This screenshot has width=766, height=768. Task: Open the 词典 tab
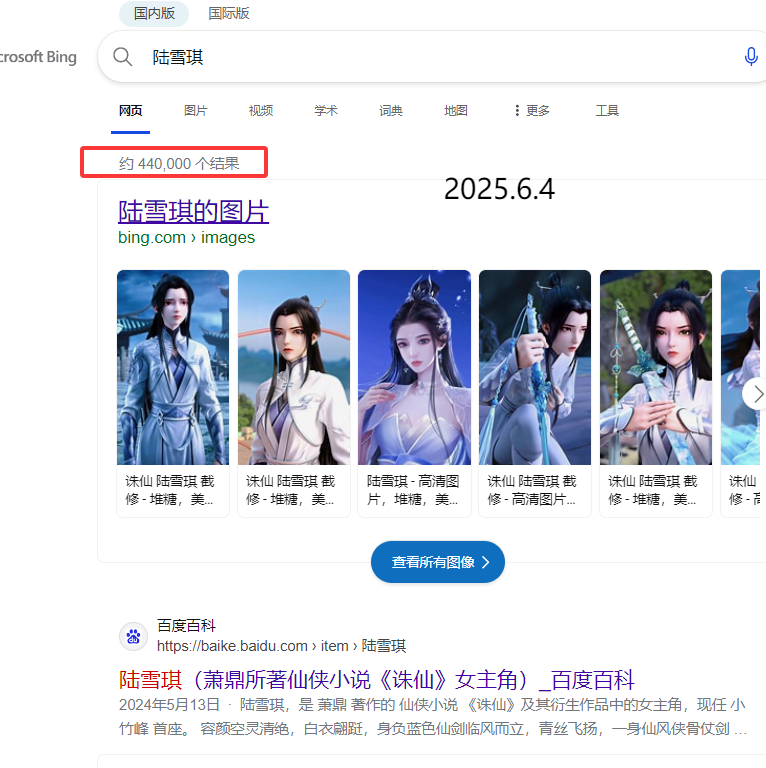coord(391,111)
